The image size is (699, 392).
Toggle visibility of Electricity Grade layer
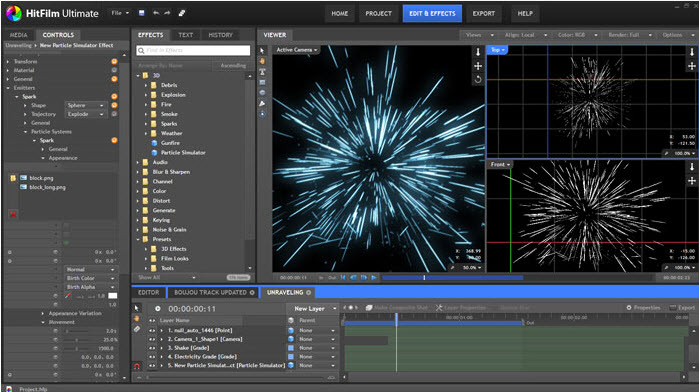point(152,357)
